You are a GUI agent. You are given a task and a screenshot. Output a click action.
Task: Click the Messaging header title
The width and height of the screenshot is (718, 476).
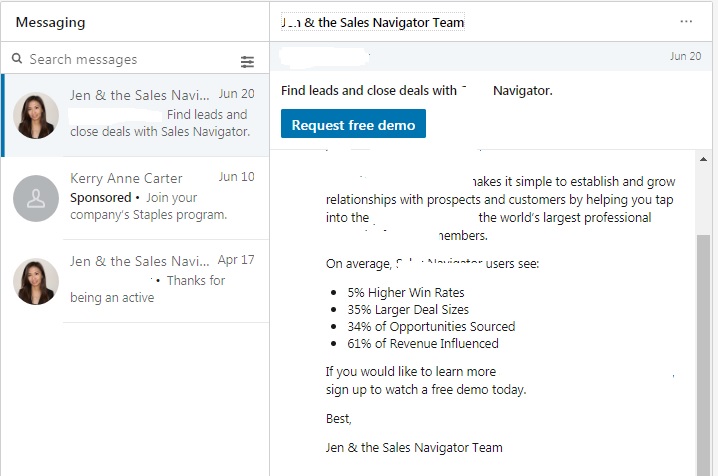pos(50,22)
